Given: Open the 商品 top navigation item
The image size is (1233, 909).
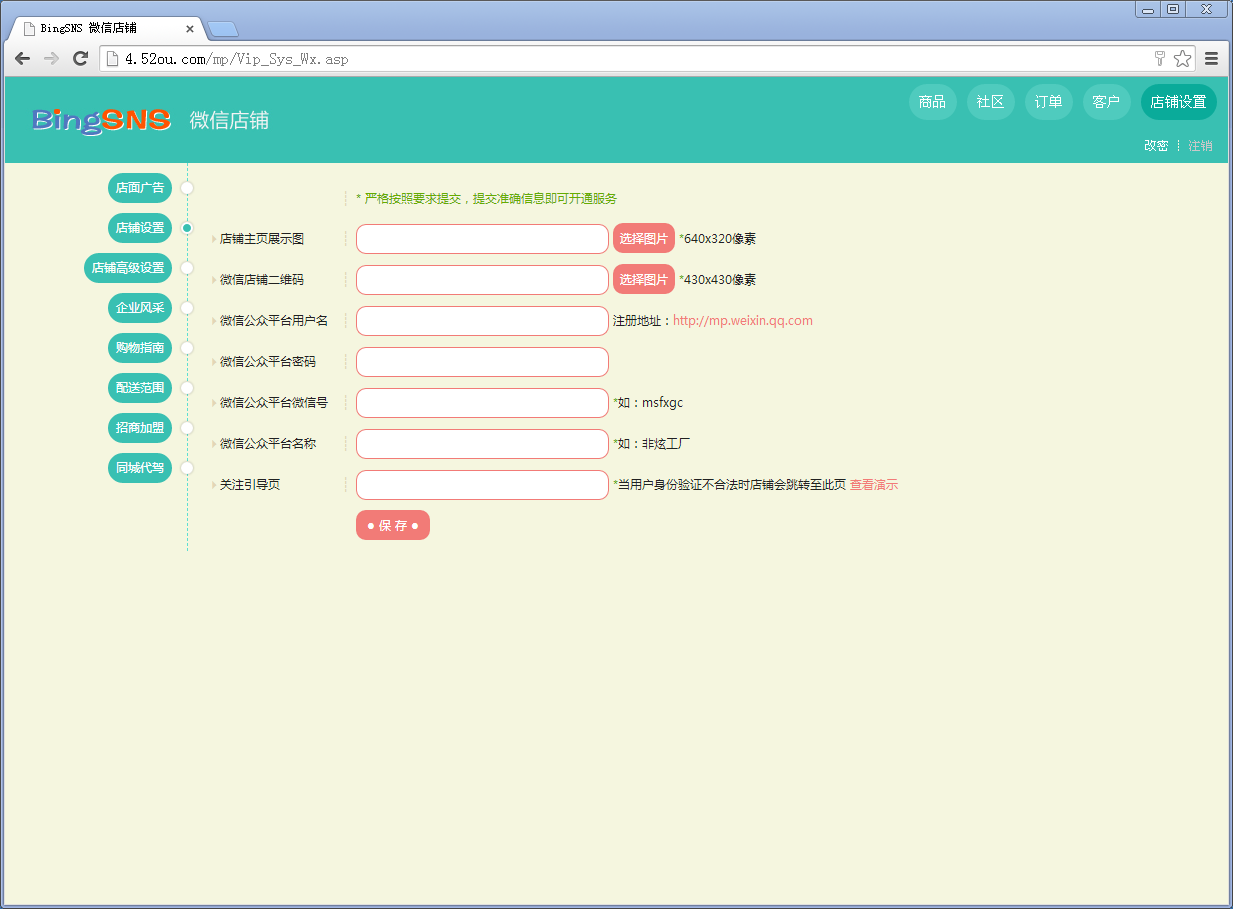Looking at the screenshot, I should [x=932, y=102].
